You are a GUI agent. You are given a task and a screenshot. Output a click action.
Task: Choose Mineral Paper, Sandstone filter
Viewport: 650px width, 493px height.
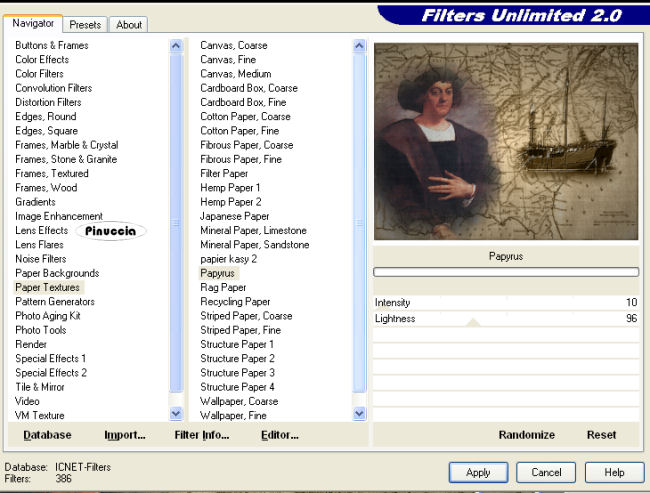pos(255,245)
